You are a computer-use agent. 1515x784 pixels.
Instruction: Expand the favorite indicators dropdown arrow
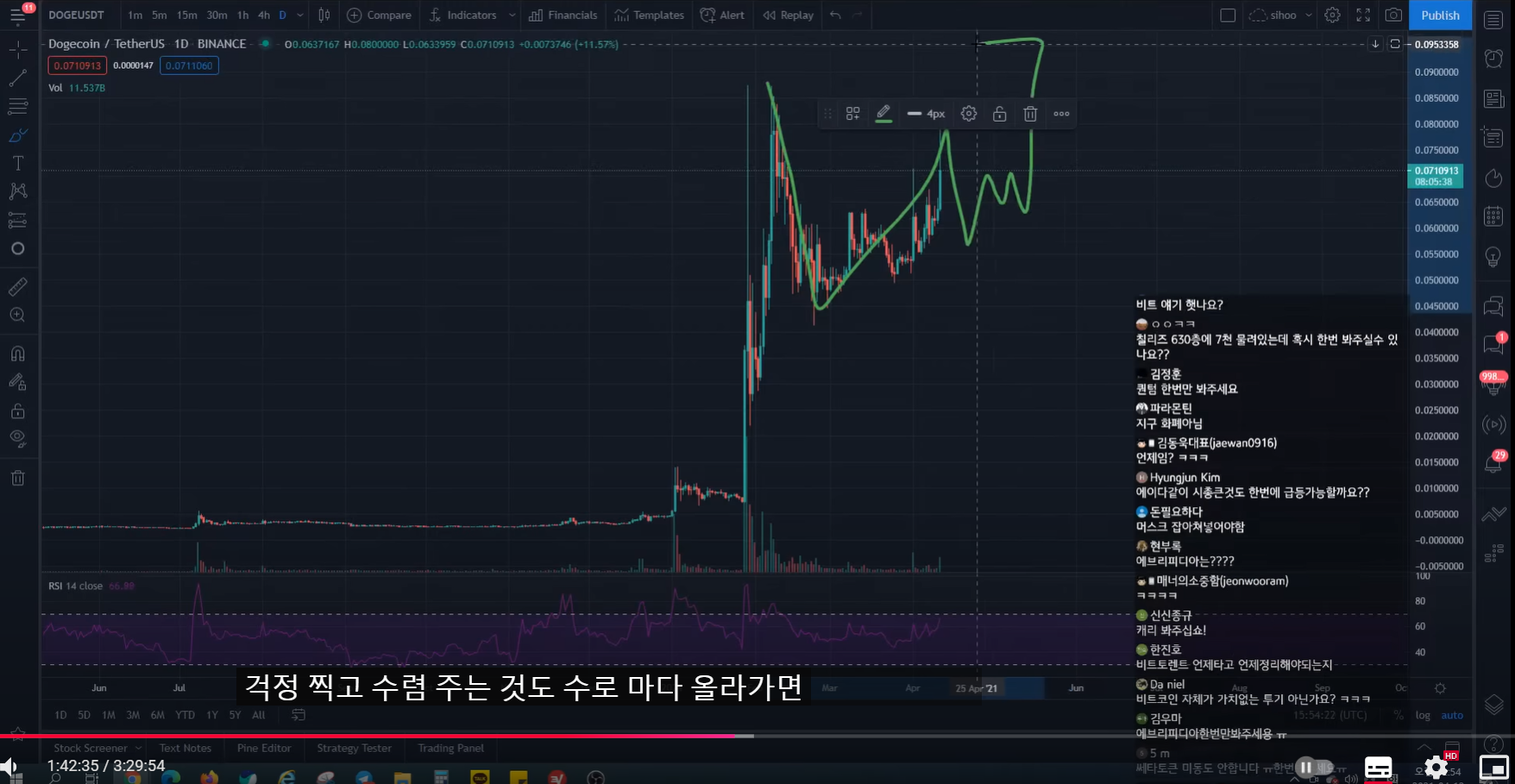[x=512, y=15]
